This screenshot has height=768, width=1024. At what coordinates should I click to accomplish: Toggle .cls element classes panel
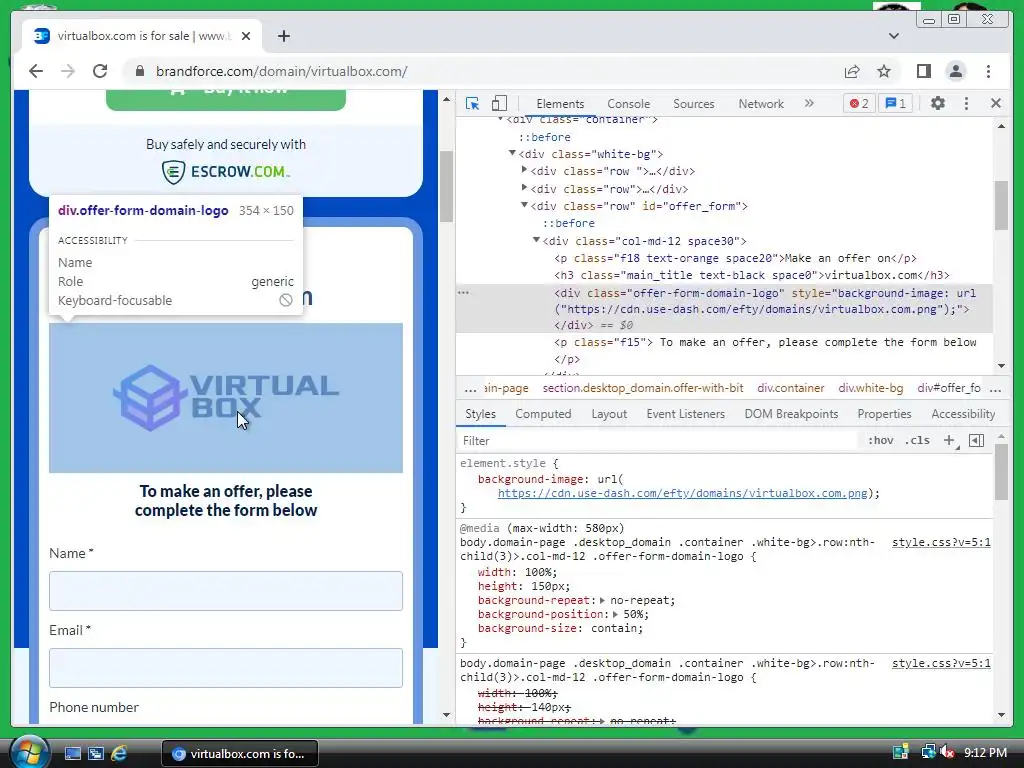coord(918,441)
